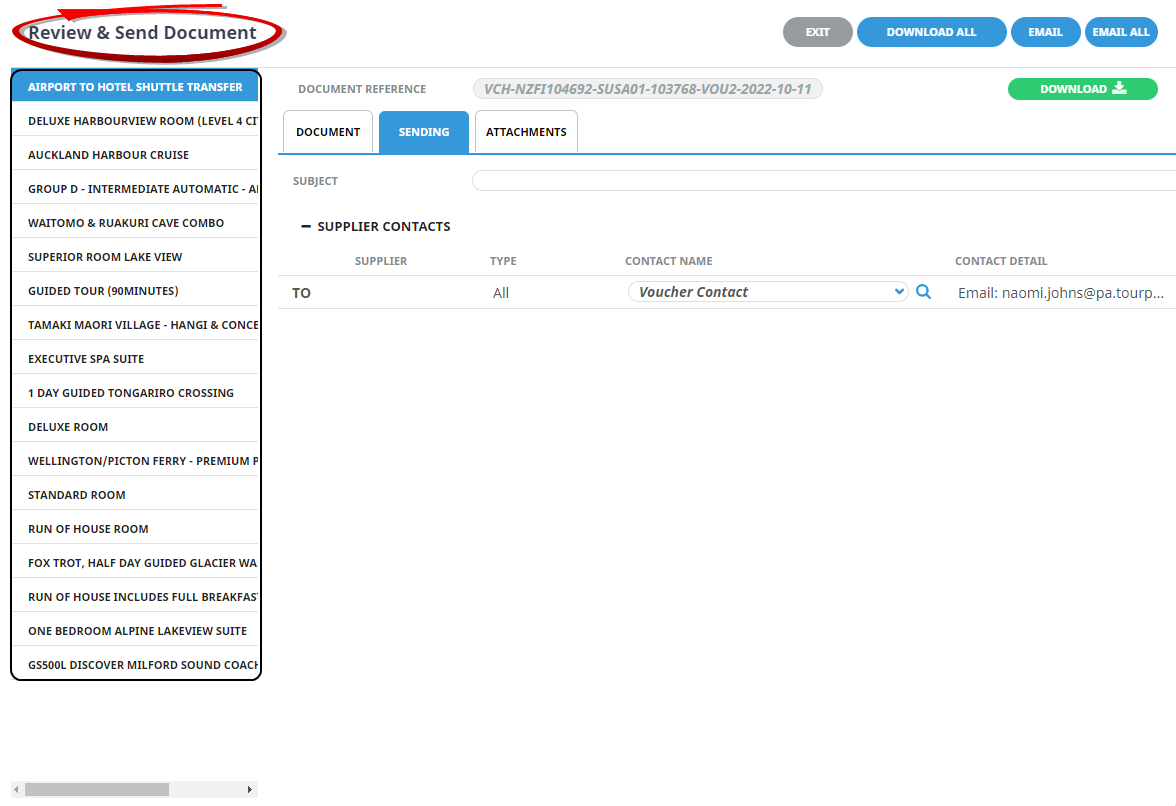This screenshot has width=1176, height=806.
Task: Click the Contact Detail column header
Action: (1000, 261)
